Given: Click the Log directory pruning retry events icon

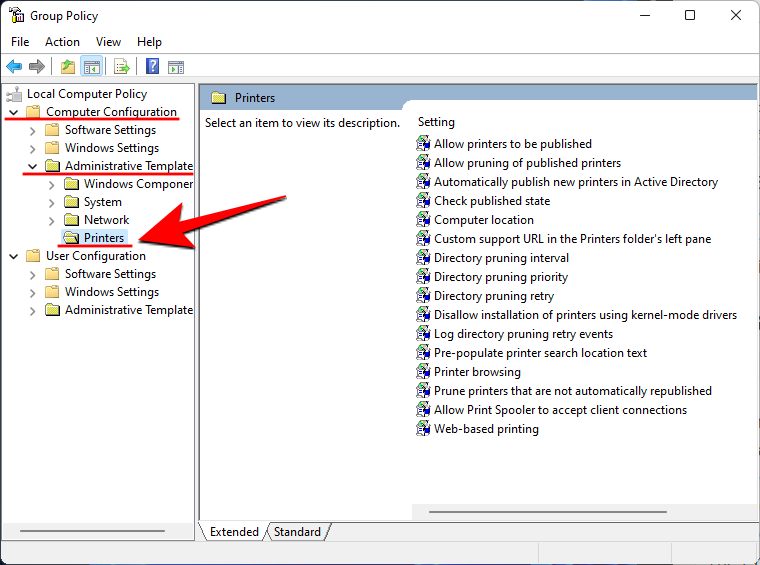Looking at the screenshot, I should pos(423,333).
